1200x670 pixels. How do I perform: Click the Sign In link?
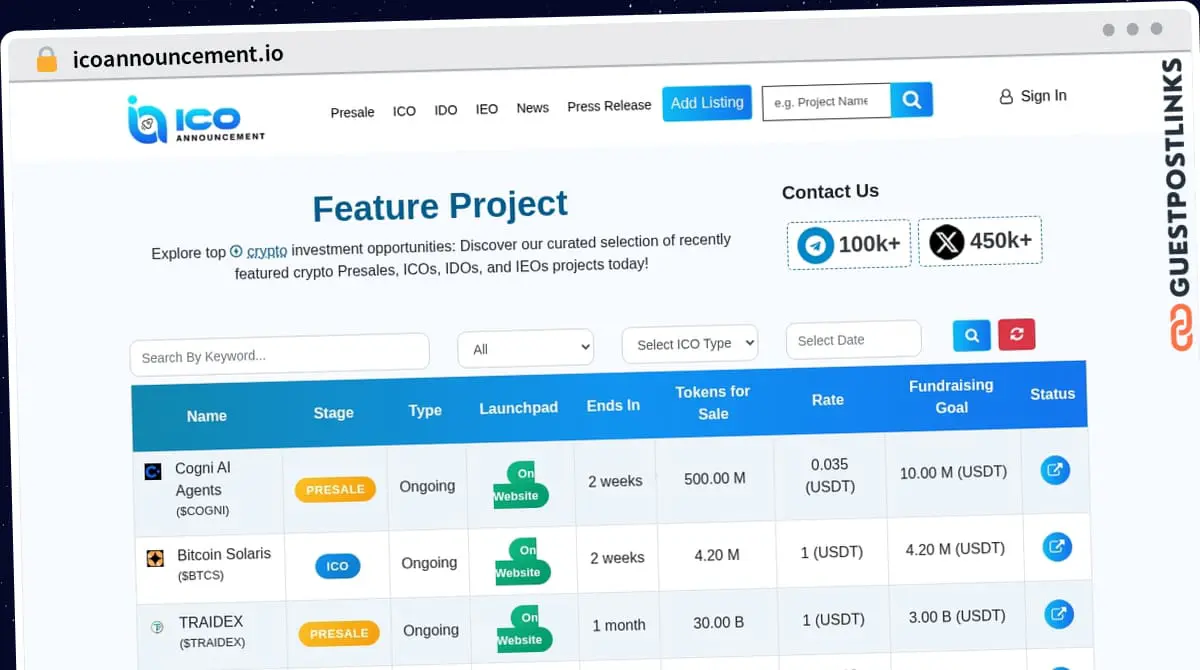click(1043, 96)
